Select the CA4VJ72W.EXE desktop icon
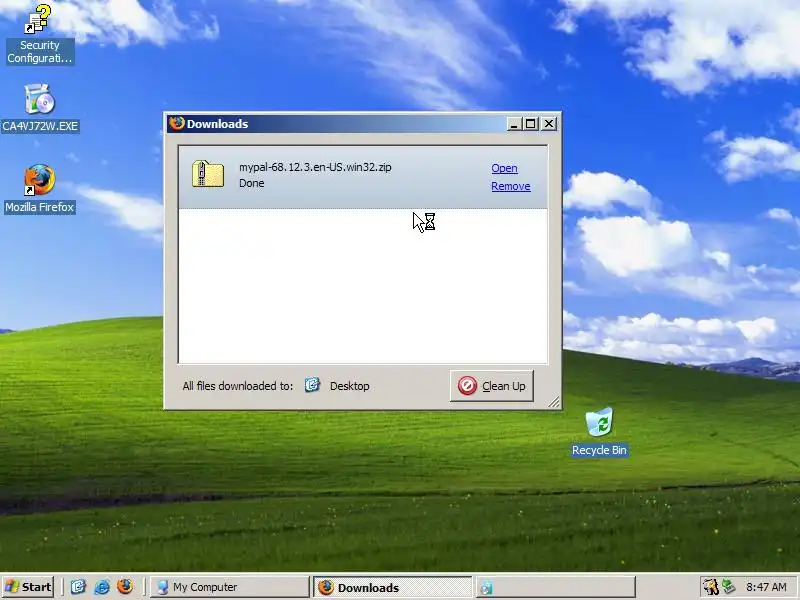800x600 pixels. [40, 108]
